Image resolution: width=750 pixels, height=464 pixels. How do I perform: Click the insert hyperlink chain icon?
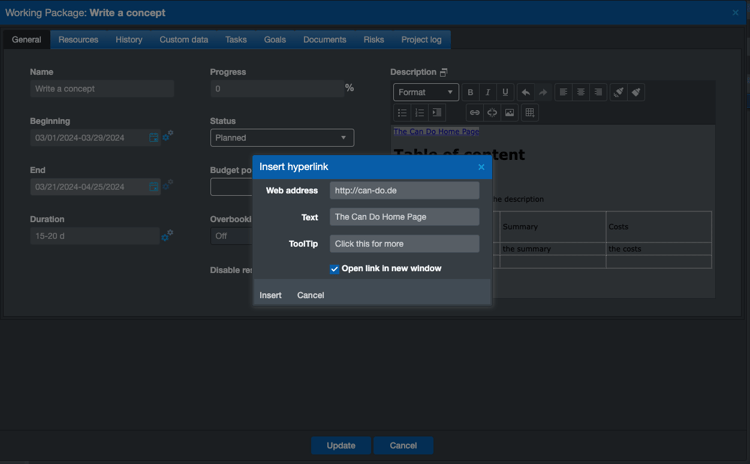pos(474,112)
